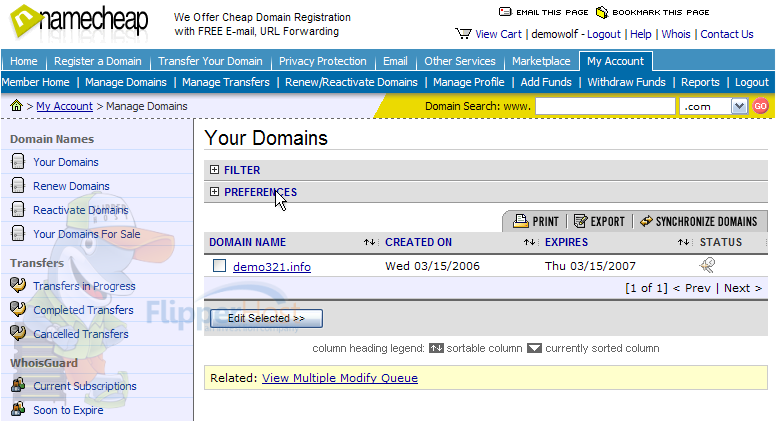Open Renew Domains sidebar link
Viewport: 776px width, 422px height.
71,186
